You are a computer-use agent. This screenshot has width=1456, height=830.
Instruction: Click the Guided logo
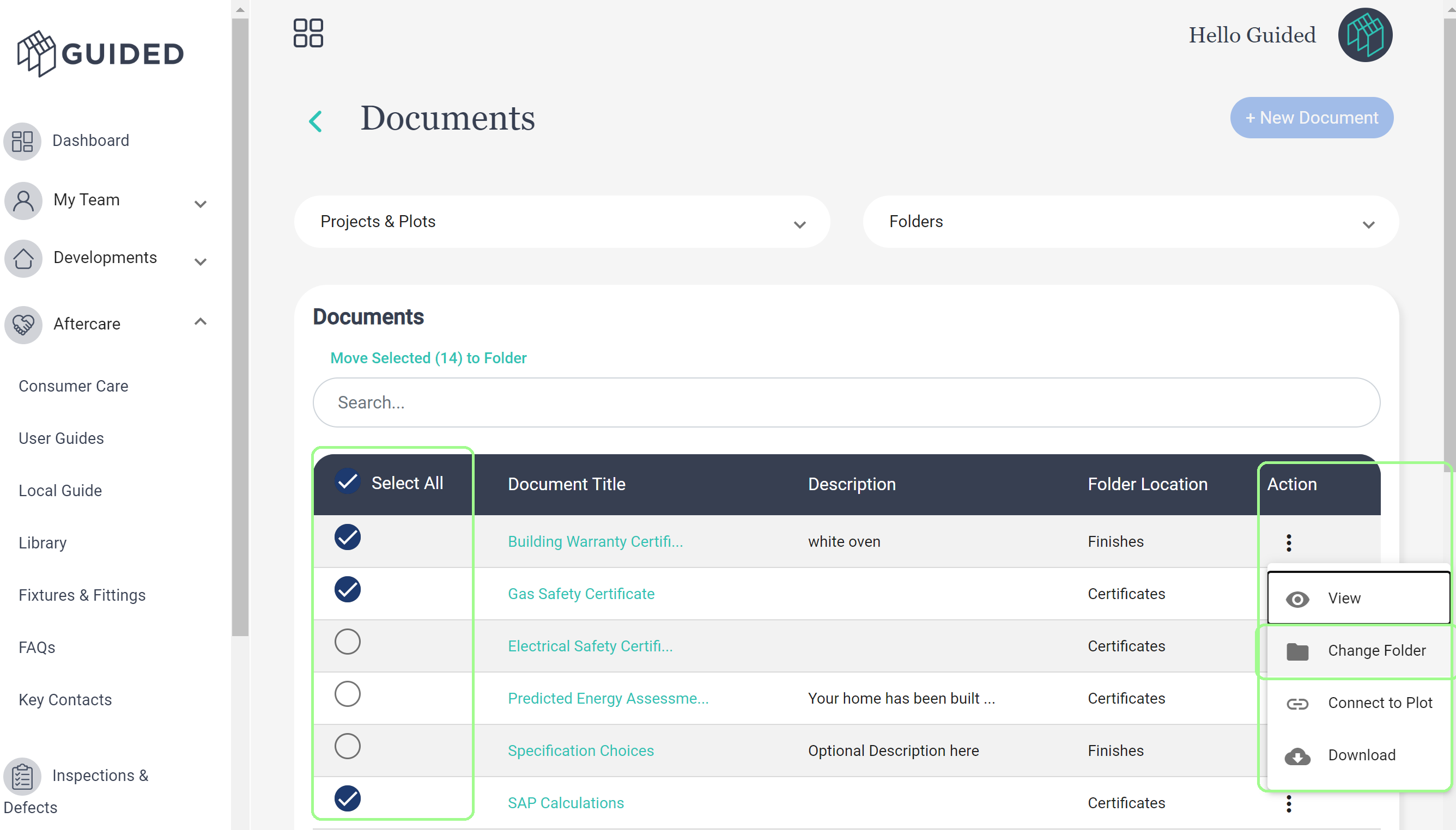(x=100, y=53)
